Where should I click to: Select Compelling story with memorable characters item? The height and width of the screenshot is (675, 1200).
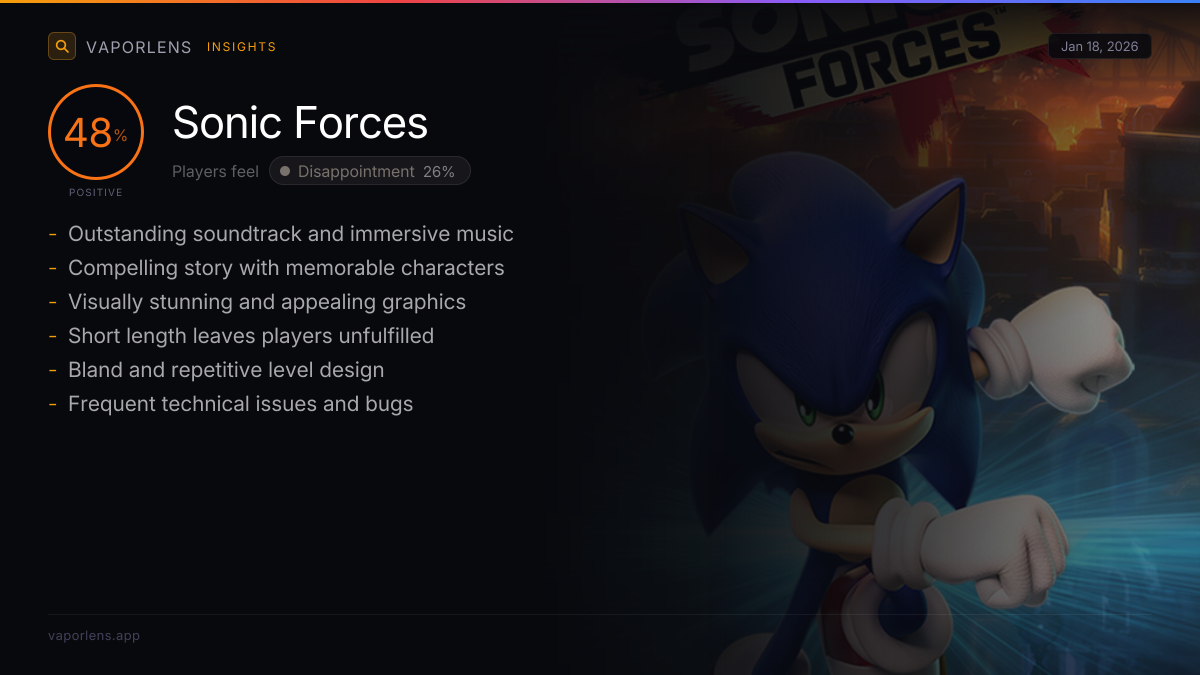(x=286, y=268)
